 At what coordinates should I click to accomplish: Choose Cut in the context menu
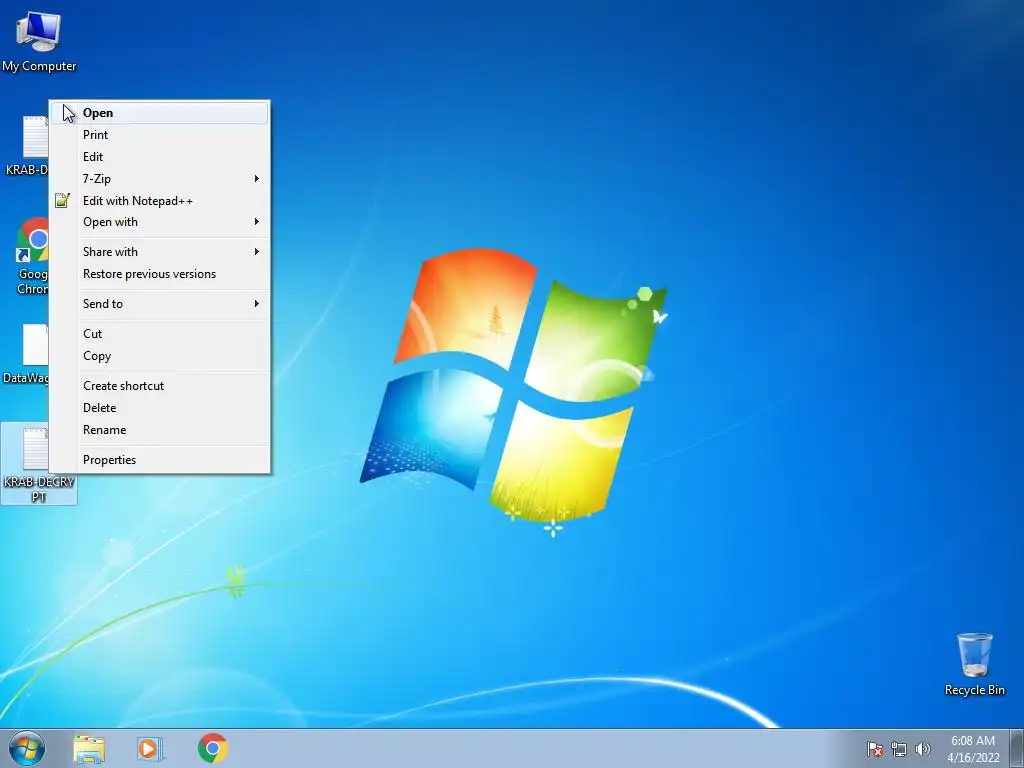tap(159, 334)
